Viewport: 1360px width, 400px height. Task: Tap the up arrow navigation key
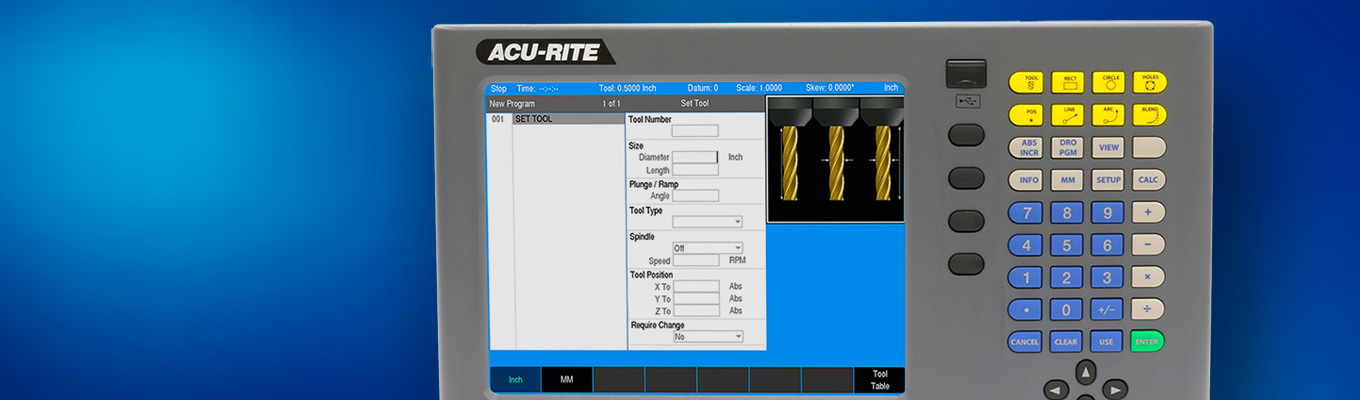1086,372
